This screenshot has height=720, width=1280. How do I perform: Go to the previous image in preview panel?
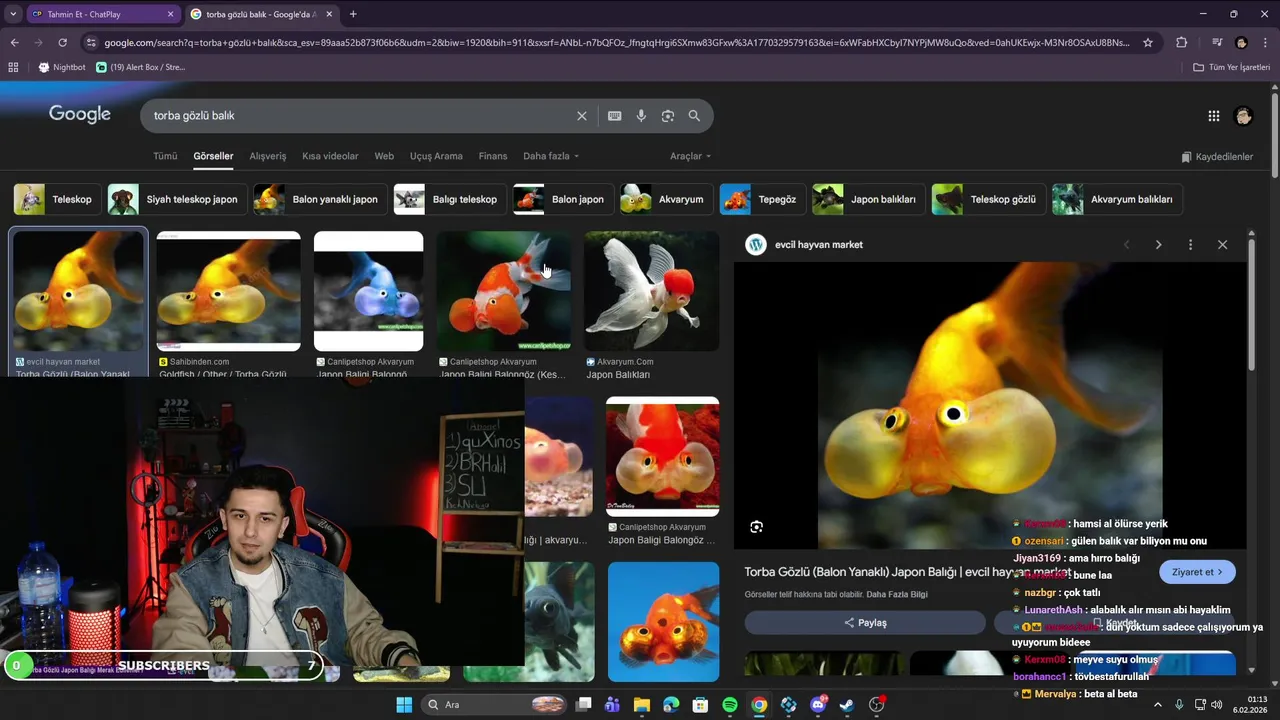[x=1126, y=245]
